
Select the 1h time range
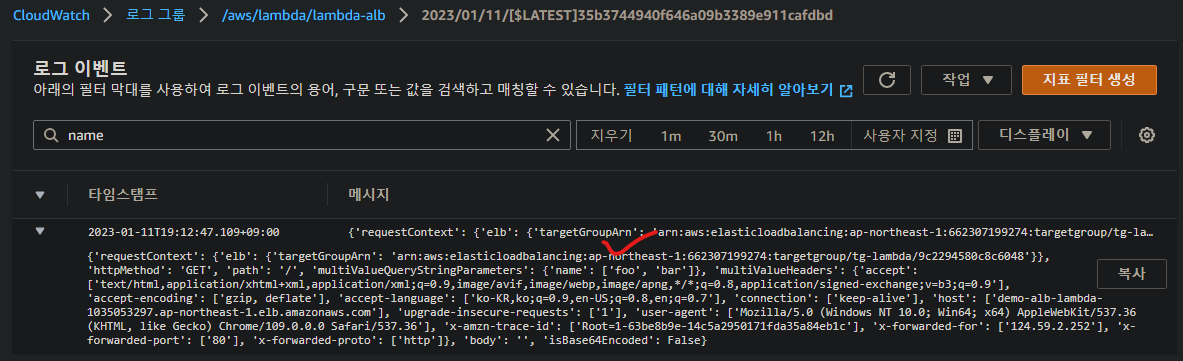773,136
